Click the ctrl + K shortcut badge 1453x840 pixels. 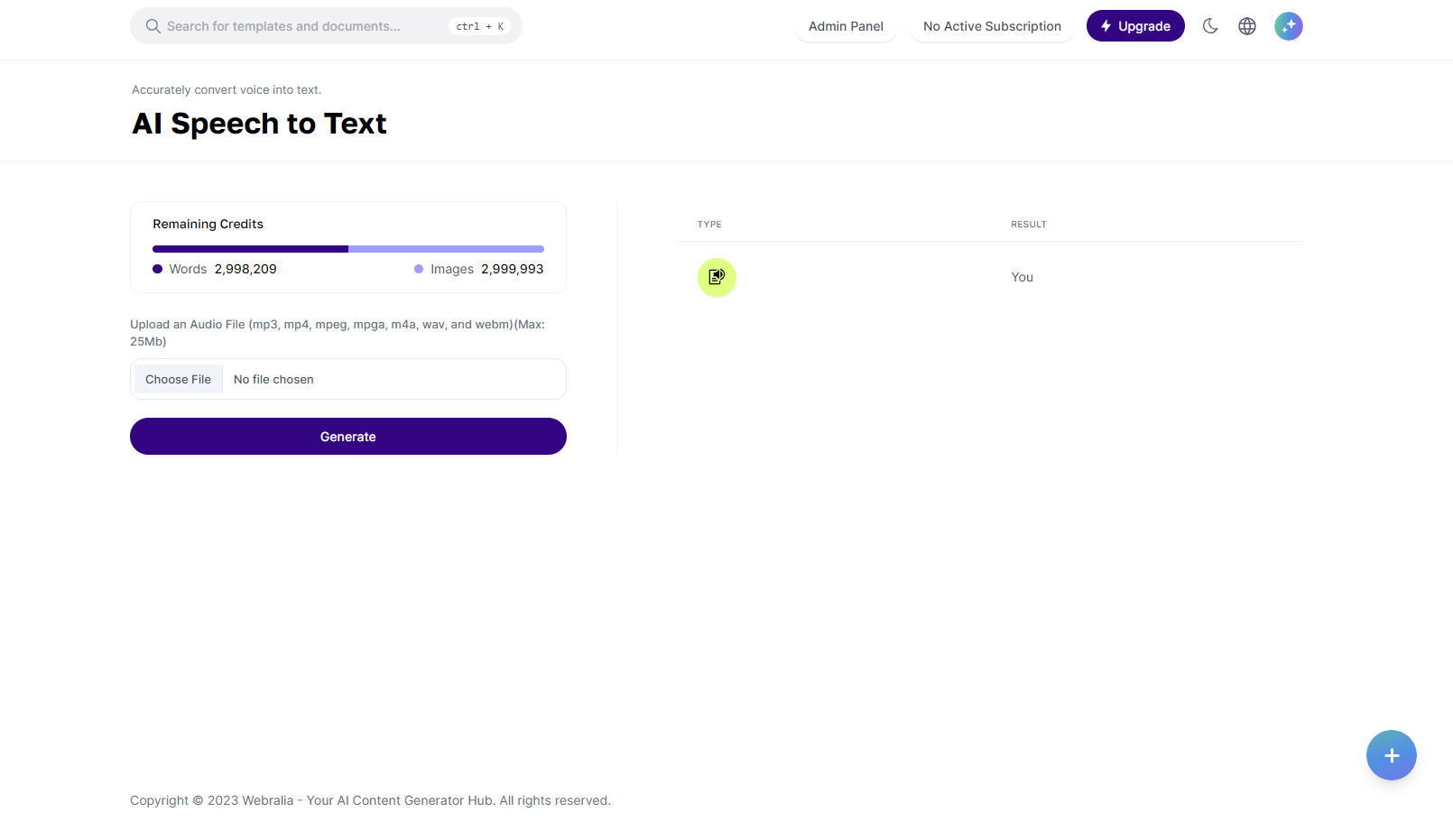coord(479,26)
